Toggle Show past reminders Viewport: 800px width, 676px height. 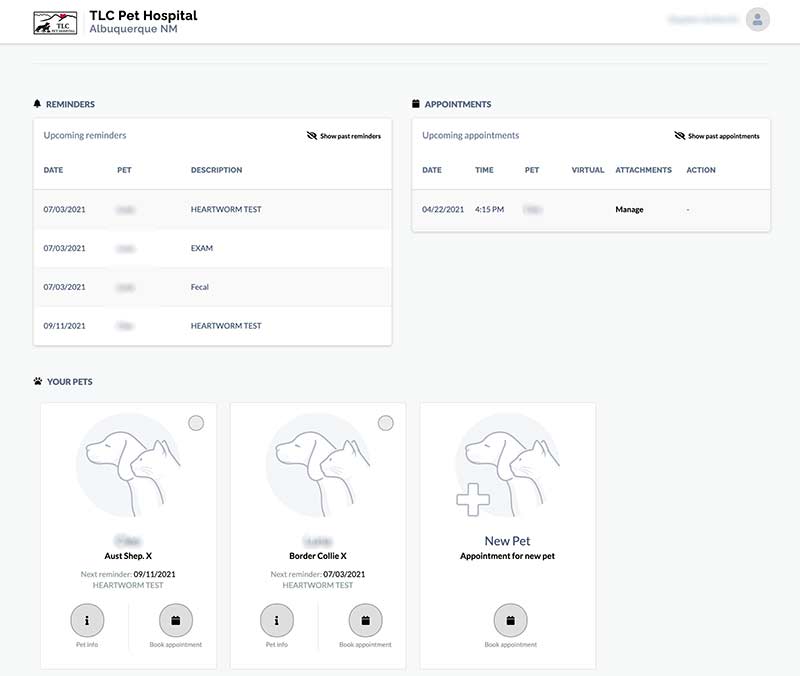(344, 136)
